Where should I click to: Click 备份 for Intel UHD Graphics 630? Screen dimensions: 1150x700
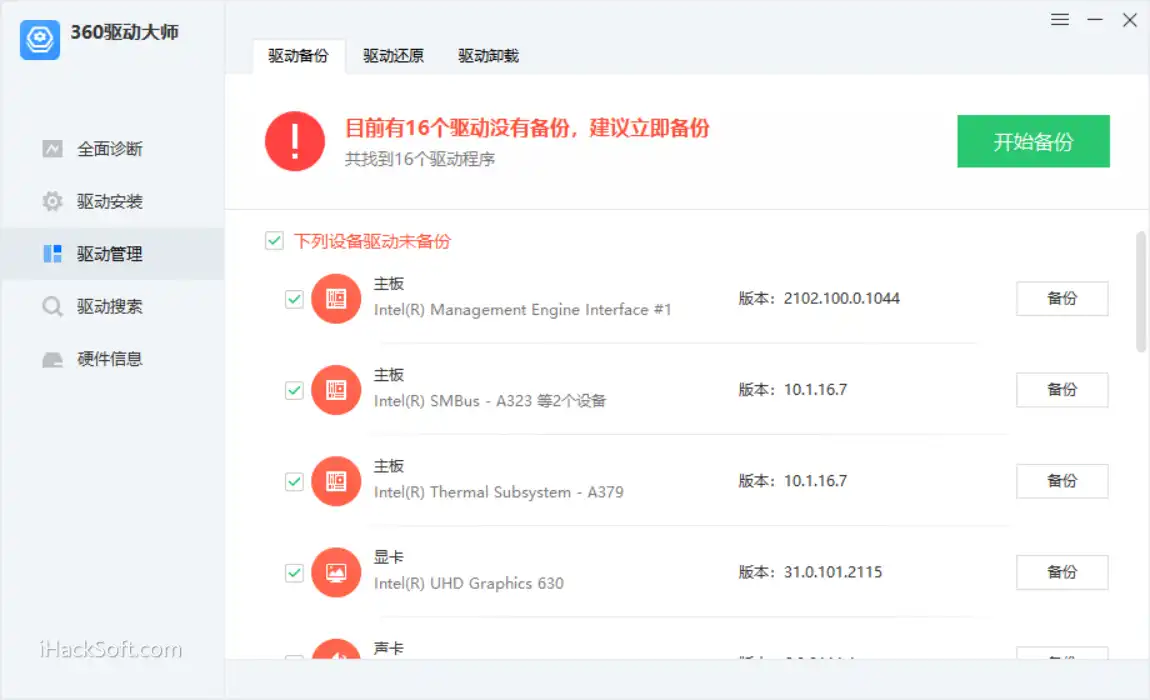coord(1062,572)
